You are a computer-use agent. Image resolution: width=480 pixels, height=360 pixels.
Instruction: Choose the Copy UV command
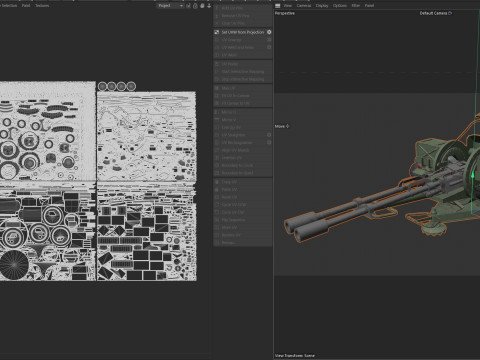pyautogui.click(x=243, y=182)
